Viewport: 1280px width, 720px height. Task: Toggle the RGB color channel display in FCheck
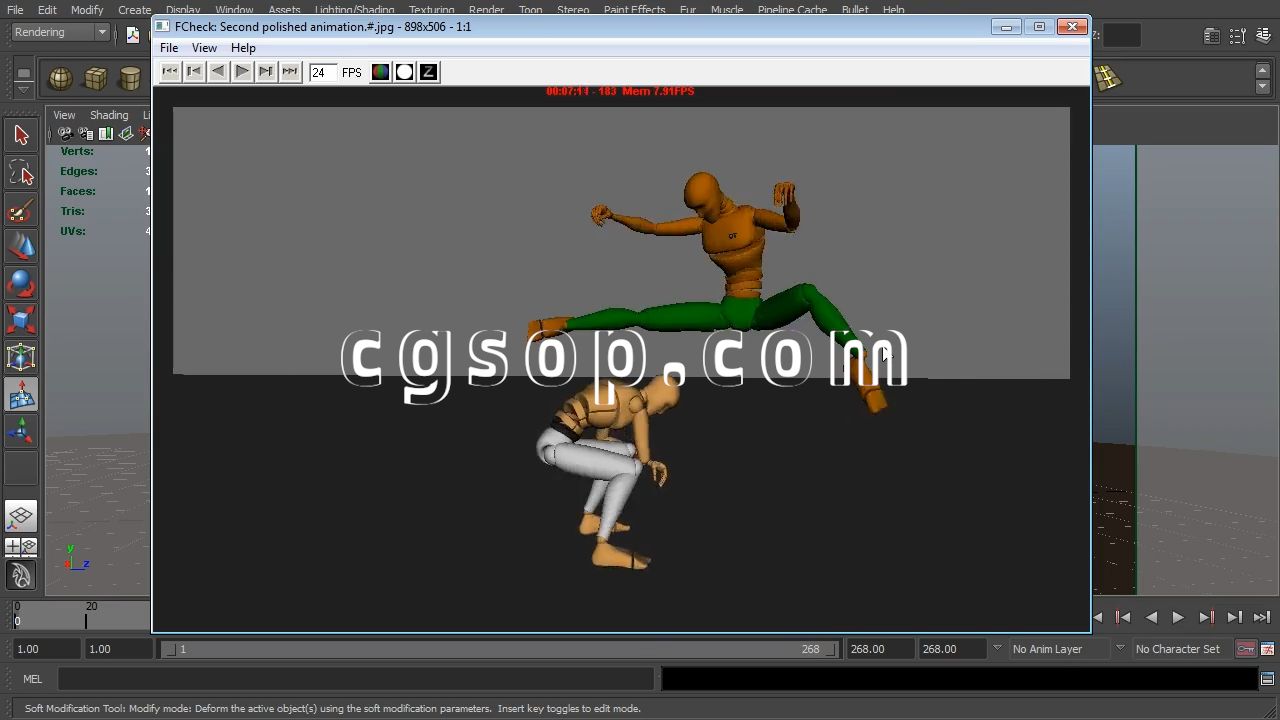[x=380, y=72]
